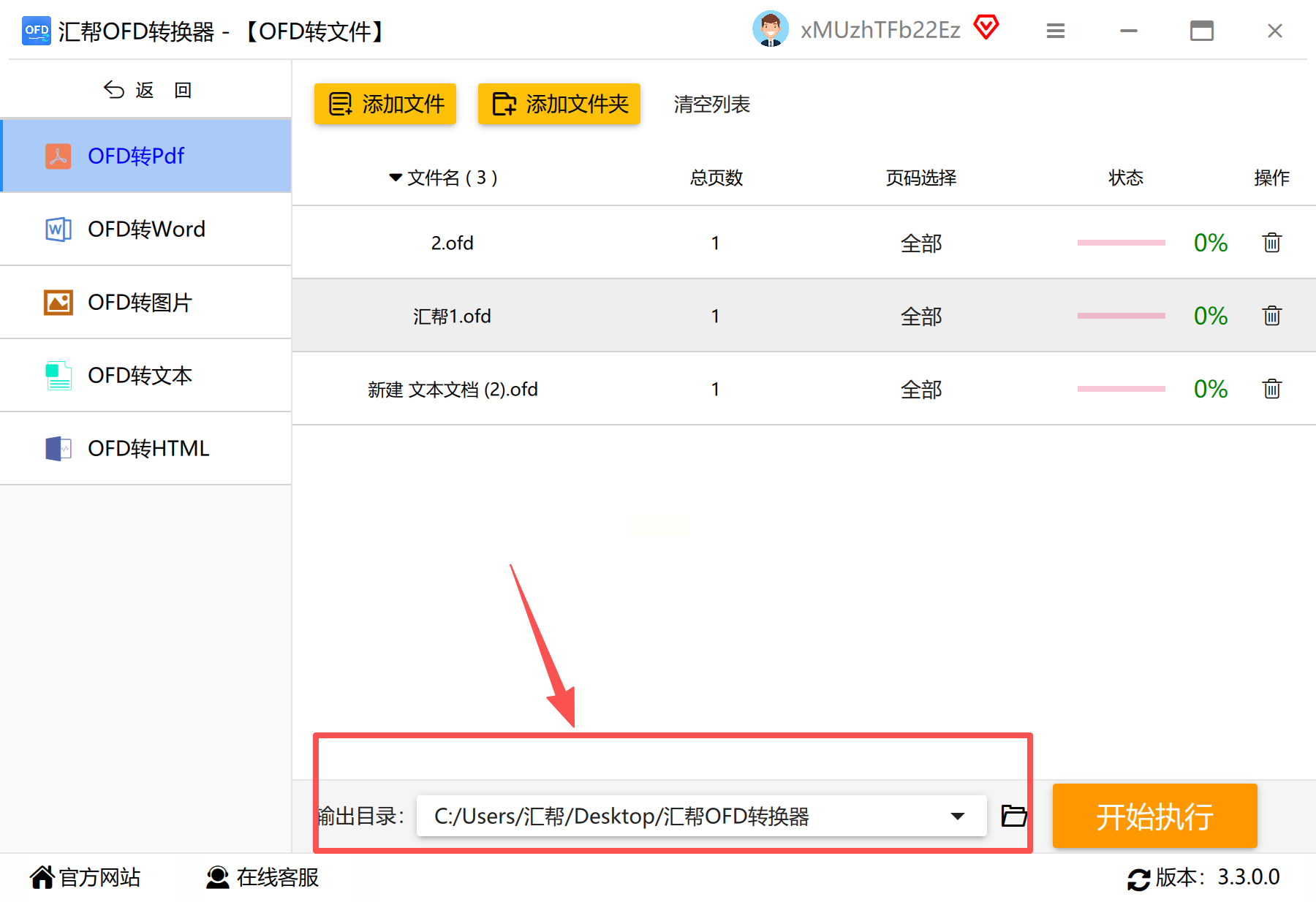
Task: Start conversion with 开始执行 button
Action: tap(1155, 816)
